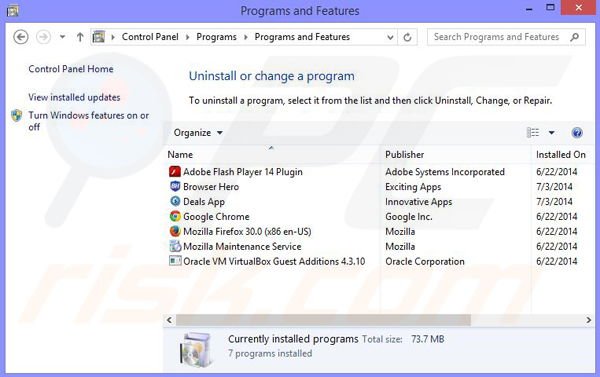
Task: Click the Oracle Corporation publisher cell
Action: 424,261
